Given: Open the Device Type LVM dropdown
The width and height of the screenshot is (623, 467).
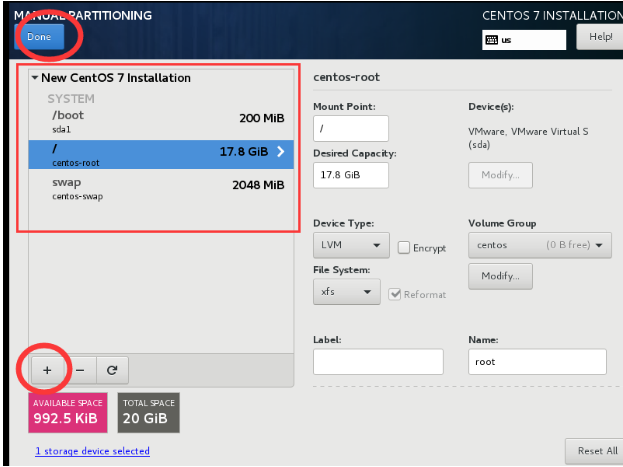Looking at the screenshot, I should 351,245.
